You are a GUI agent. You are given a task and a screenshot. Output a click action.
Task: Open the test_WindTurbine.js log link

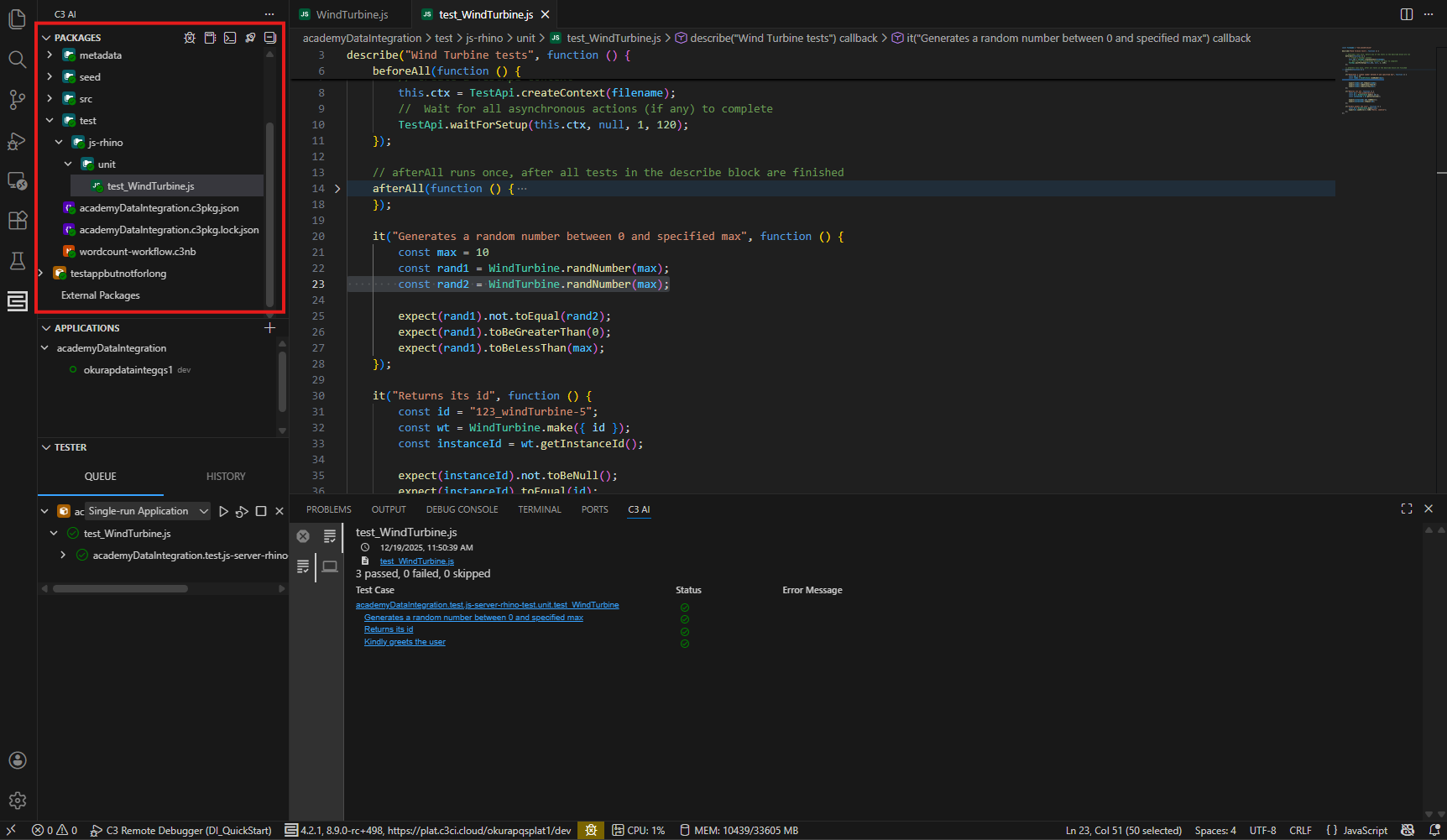click(417, 561)
